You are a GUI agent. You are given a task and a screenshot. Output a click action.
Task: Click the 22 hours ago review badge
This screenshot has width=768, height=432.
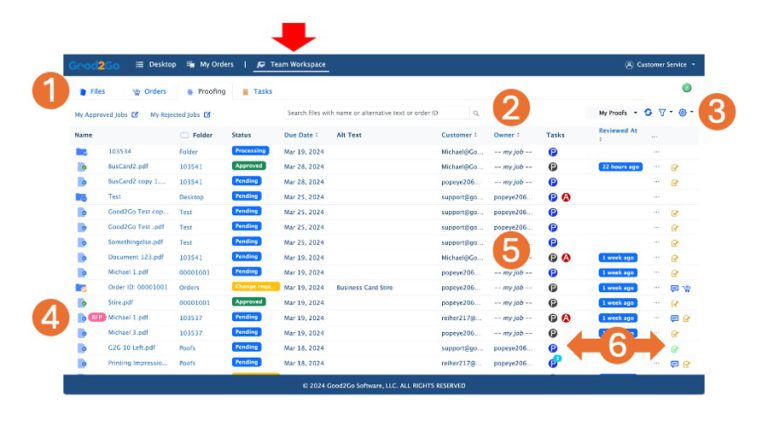[x=620, y=167]
